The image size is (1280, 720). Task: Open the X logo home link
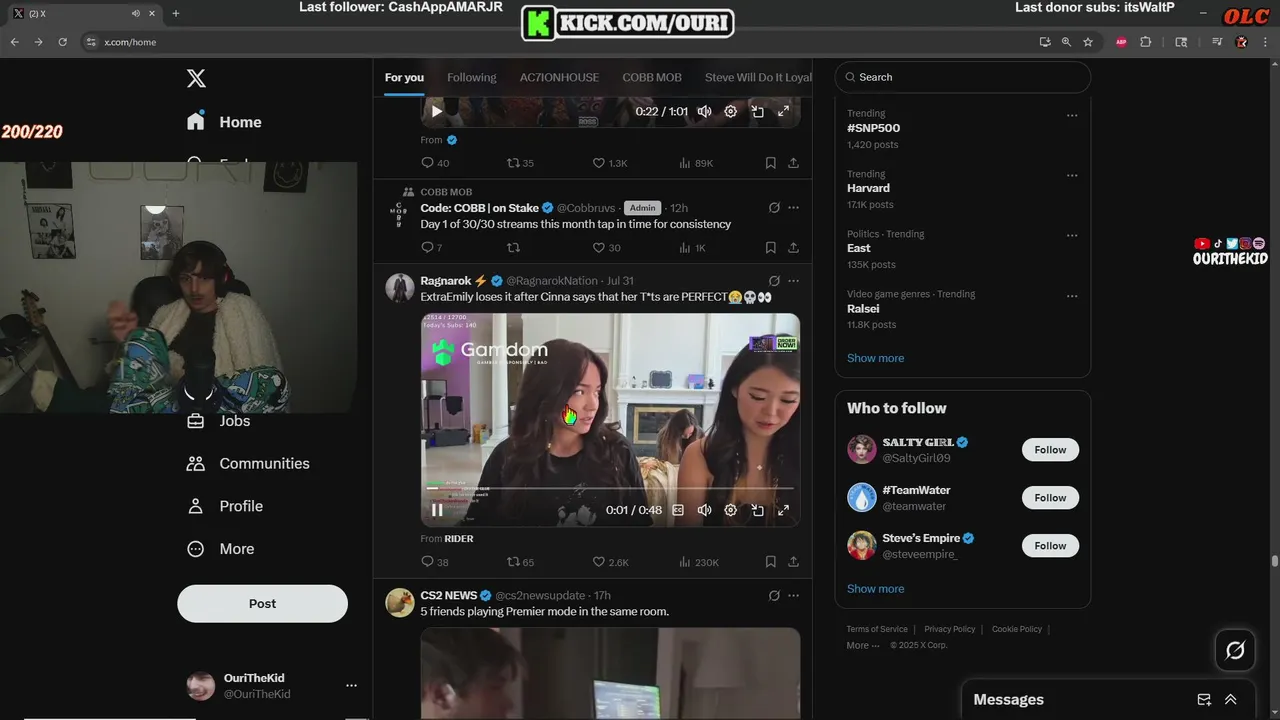196,78
